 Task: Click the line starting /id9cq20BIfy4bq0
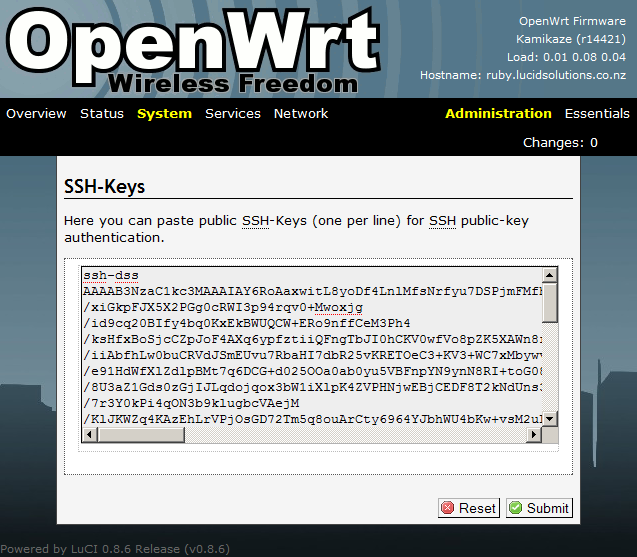(247, 323)
